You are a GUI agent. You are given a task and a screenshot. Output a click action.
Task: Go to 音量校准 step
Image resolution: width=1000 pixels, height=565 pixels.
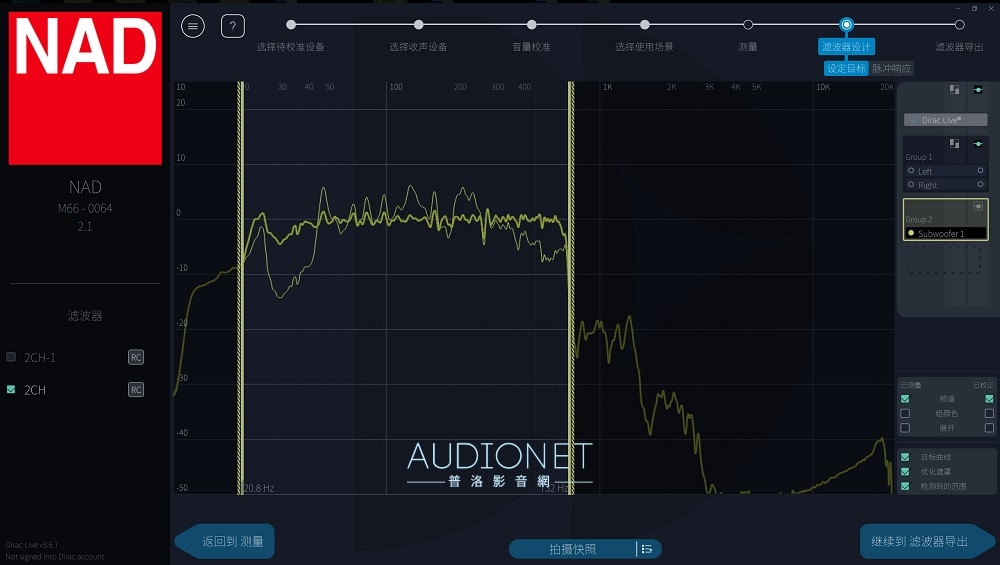coord(531,25)
